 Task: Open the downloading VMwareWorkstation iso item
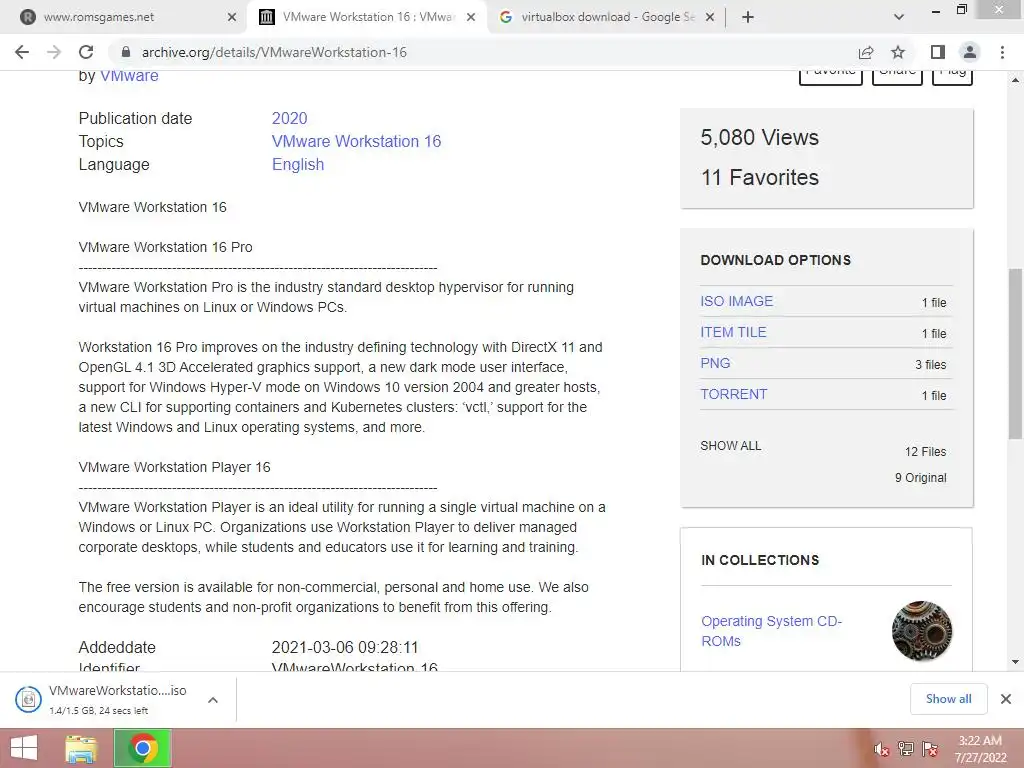(101, 699)
